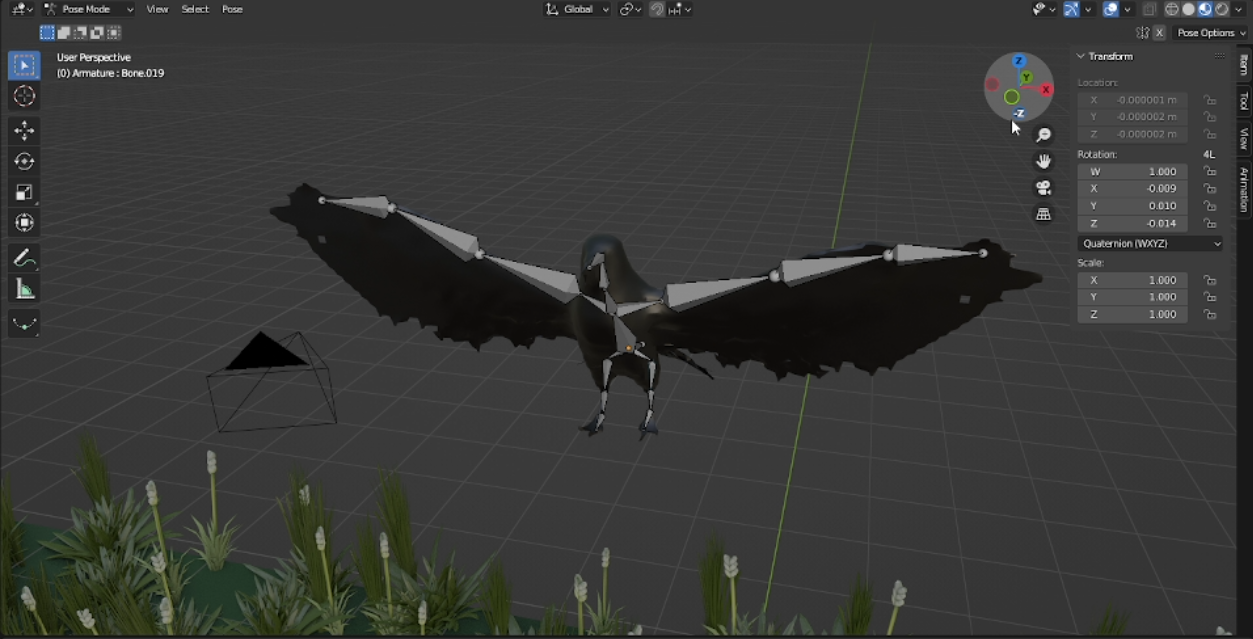
Task: Collapse the Transform panel
Action: 1081,57
